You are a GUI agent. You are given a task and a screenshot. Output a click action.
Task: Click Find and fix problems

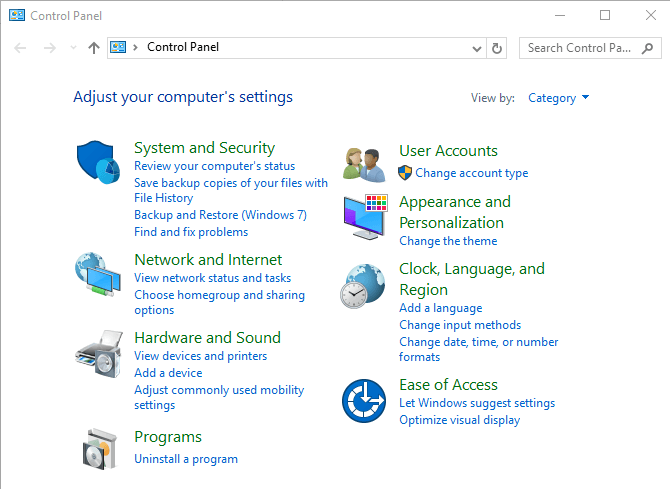point(191,232)
